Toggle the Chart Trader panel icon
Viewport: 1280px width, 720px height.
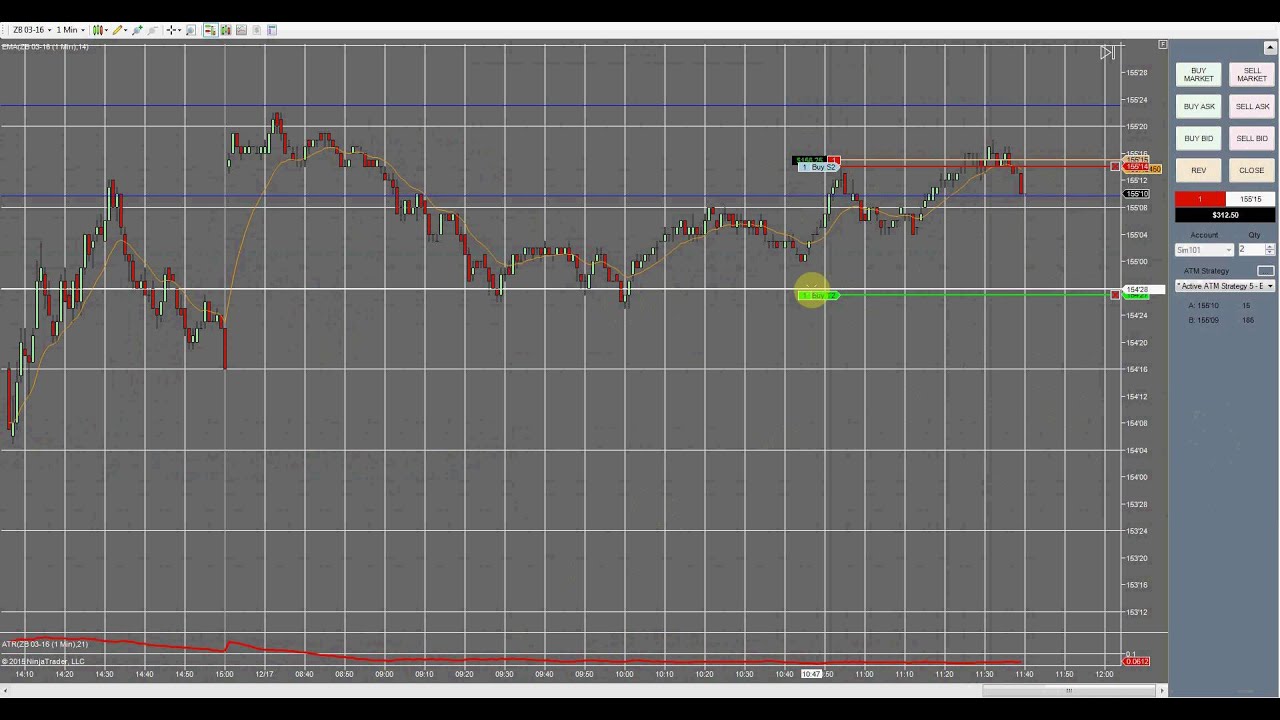(210, 30)
